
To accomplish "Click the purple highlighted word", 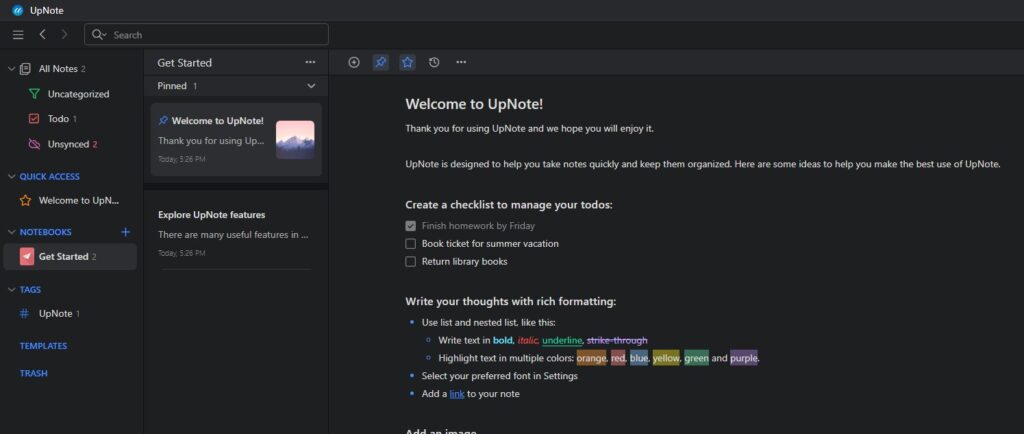I will click(744, 358).
